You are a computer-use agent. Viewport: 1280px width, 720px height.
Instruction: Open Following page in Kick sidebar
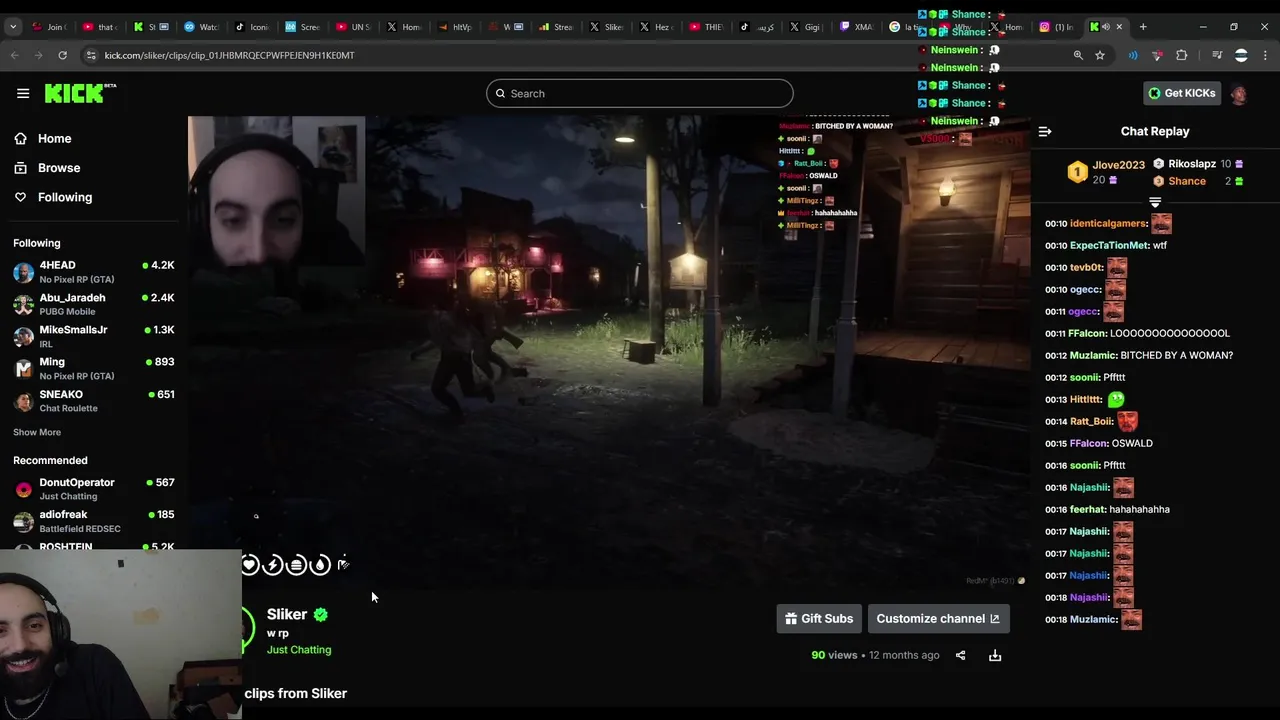click(65, 197)
